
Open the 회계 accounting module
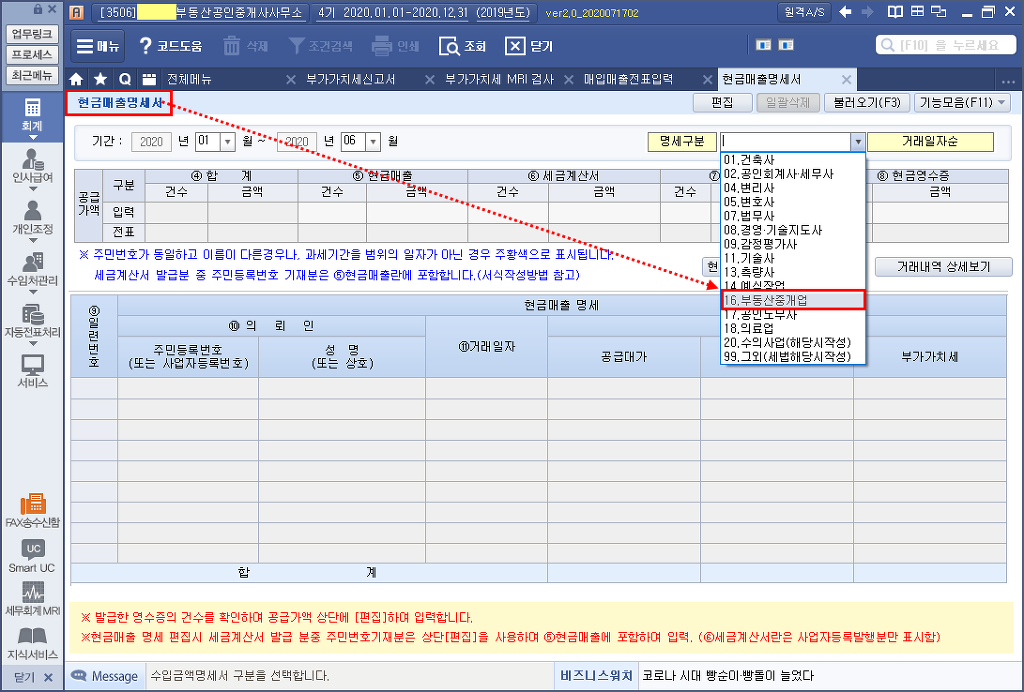coord(32,116)
